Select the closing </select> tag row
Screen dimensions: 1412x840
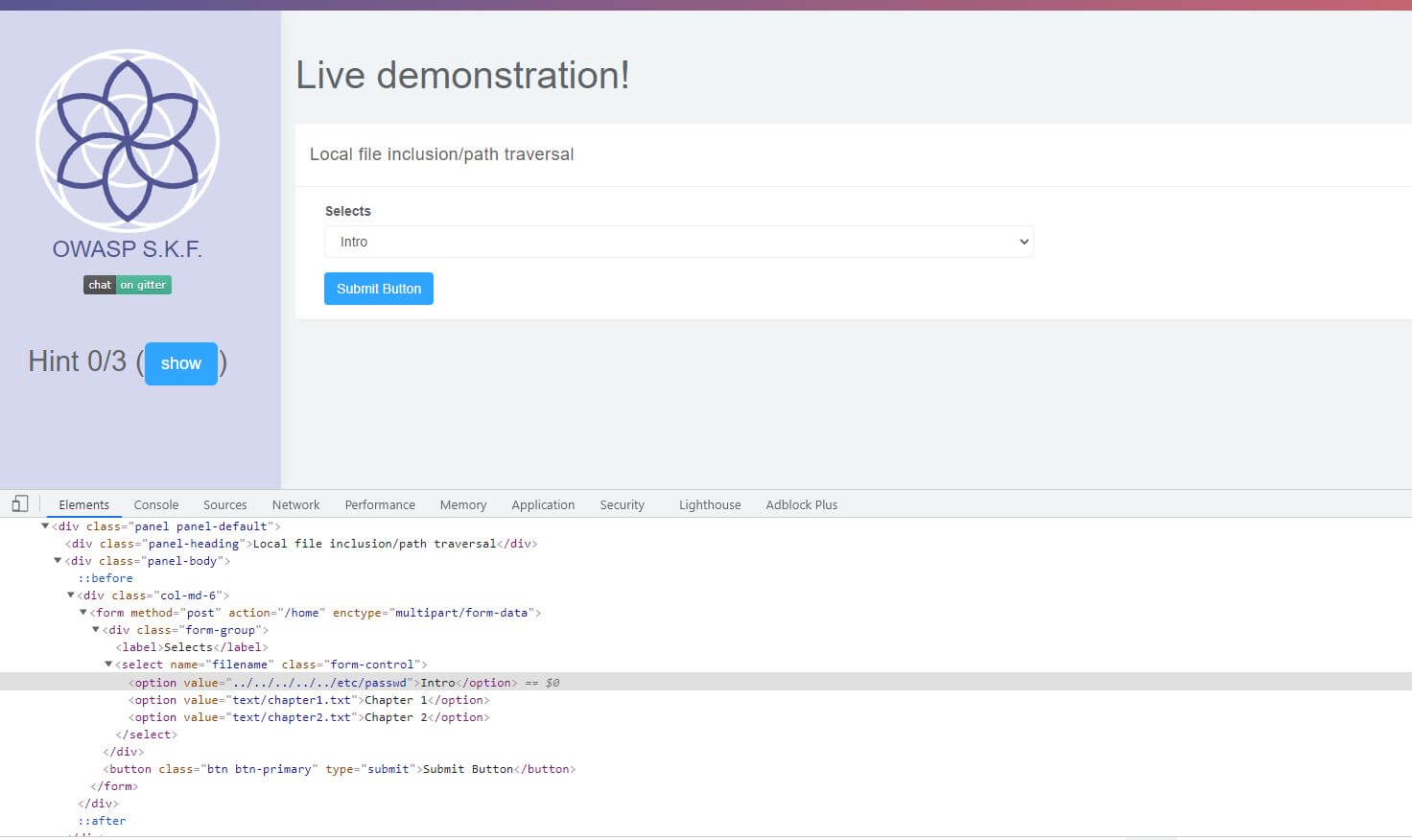pos(147,735)
